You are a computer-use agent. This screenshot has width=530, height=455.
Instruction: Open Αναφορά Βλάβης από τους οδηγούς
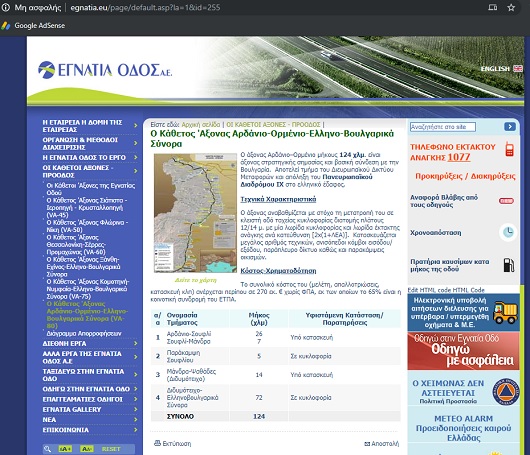(x=444, y=201)
